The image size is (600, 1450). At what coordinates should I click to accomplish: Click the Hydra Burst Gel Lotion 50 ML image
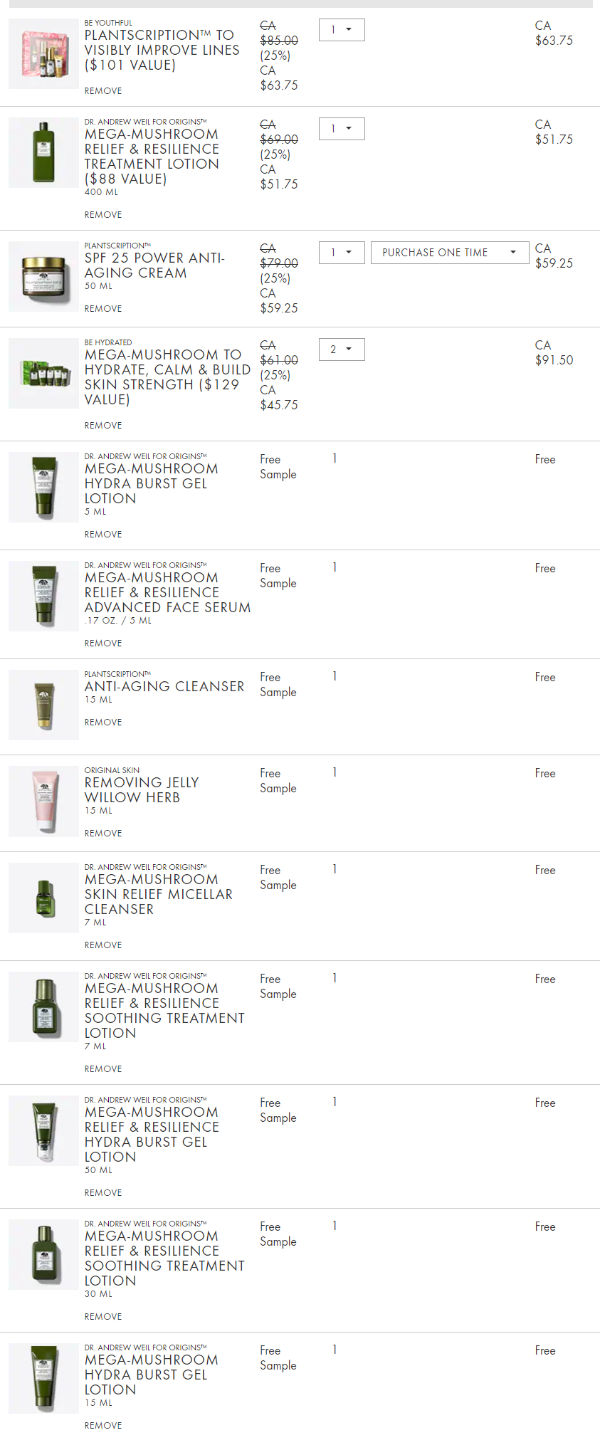43,1130
